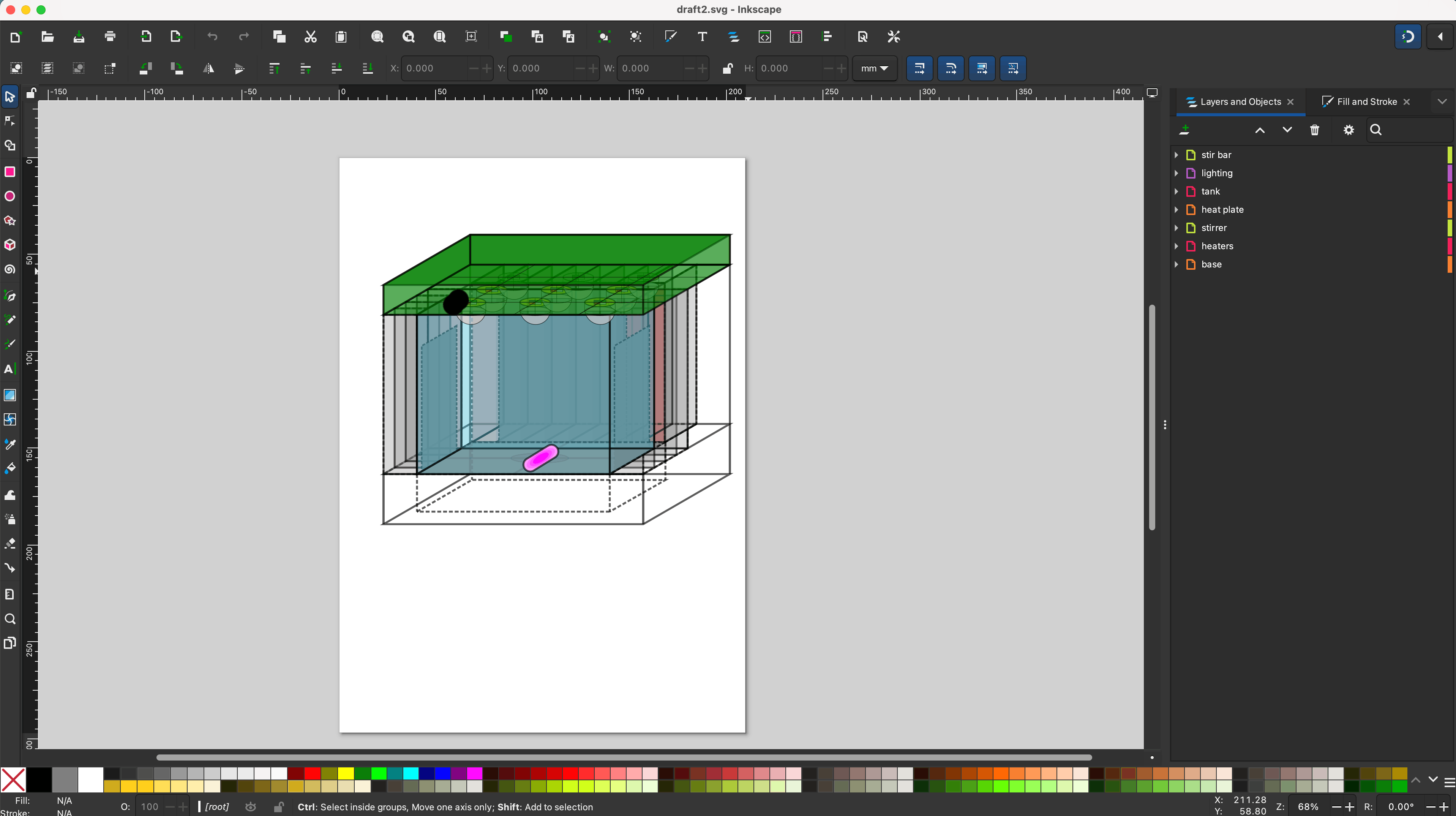Add a new layer button
The image size is (1456, 816).
click(1185, 130)
